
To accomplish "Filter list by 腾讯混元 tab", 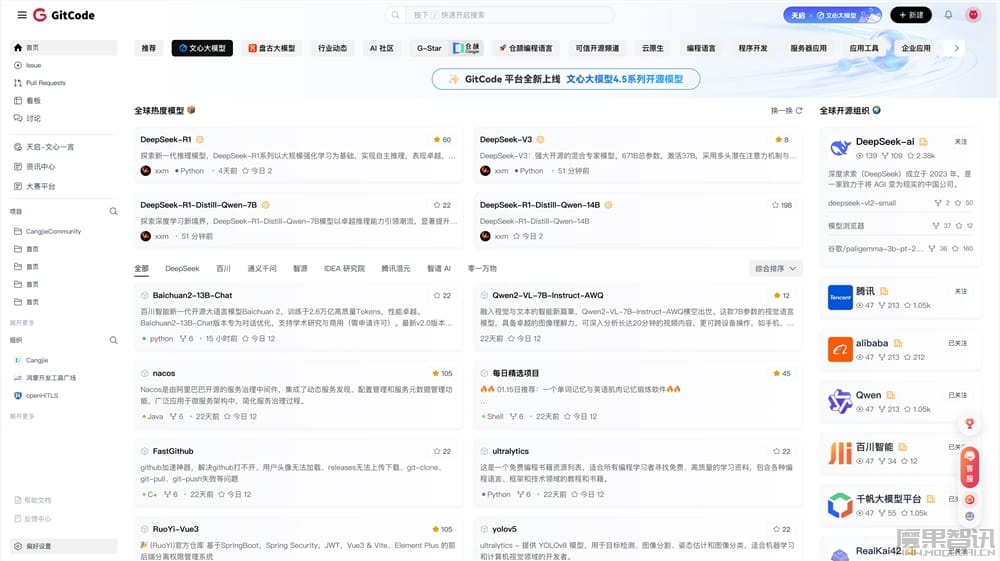I will (x=395, y=268).
